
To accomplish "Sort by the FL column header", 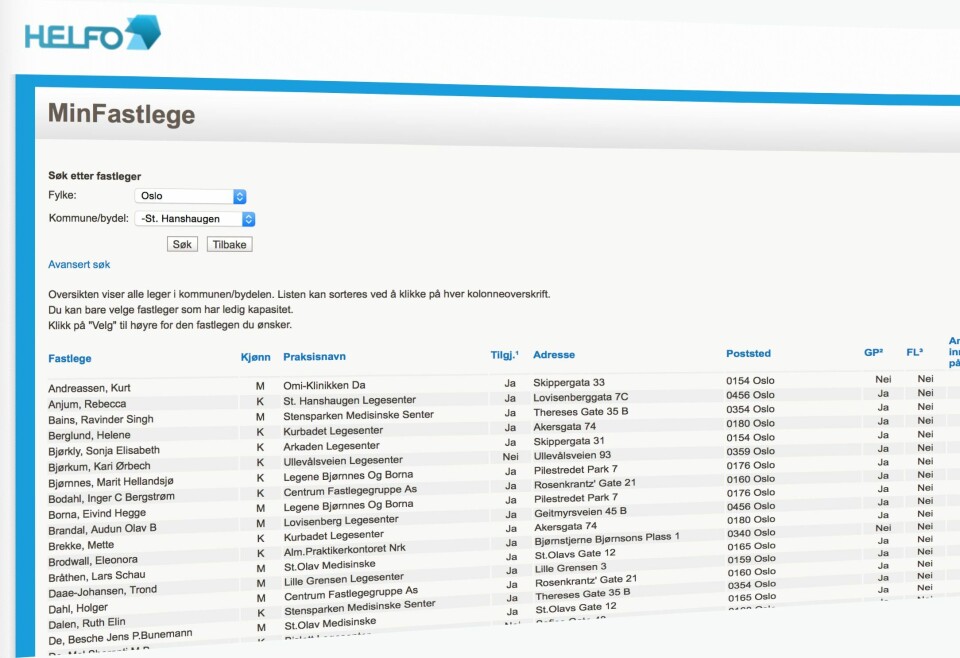I will (914, 352).
